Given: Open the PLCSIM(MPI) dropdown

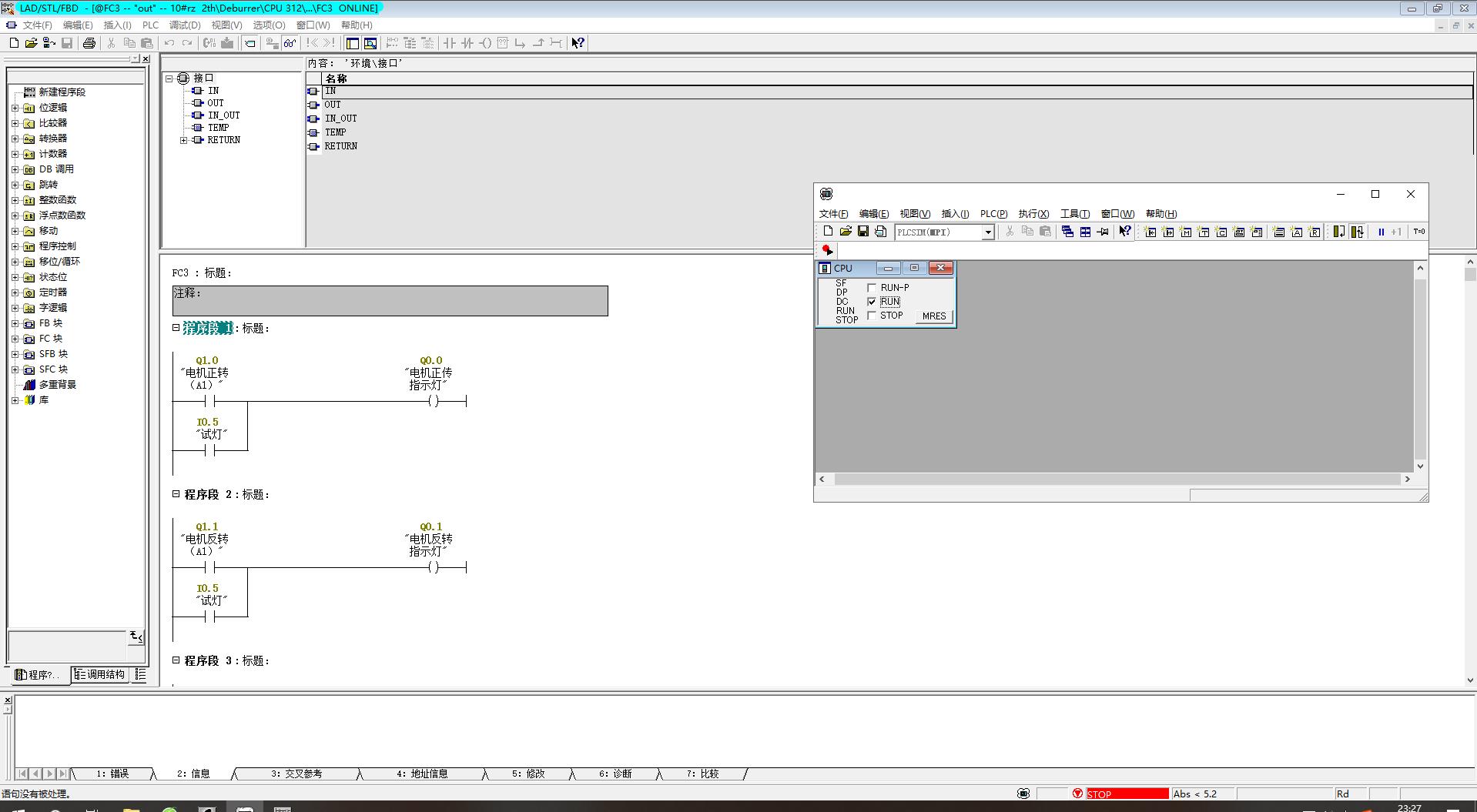Looking at the screenshot, I should pyautogui.click(x=987, y=232).
